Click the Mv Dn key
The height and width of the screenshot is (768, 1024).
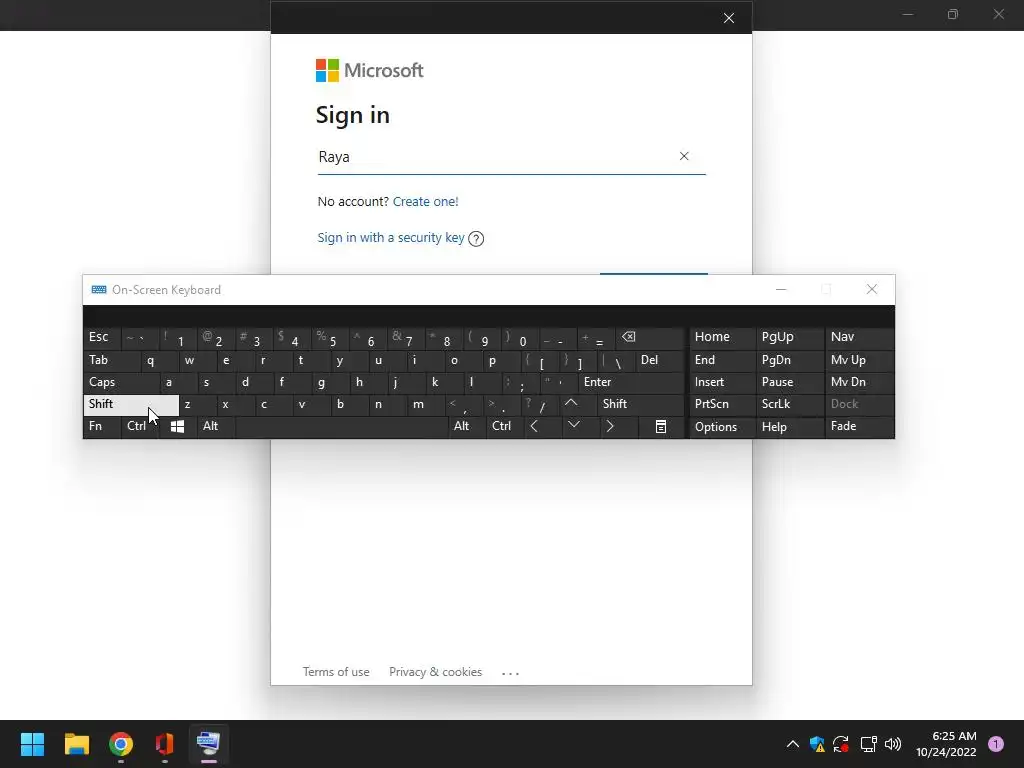click(859, 382)
